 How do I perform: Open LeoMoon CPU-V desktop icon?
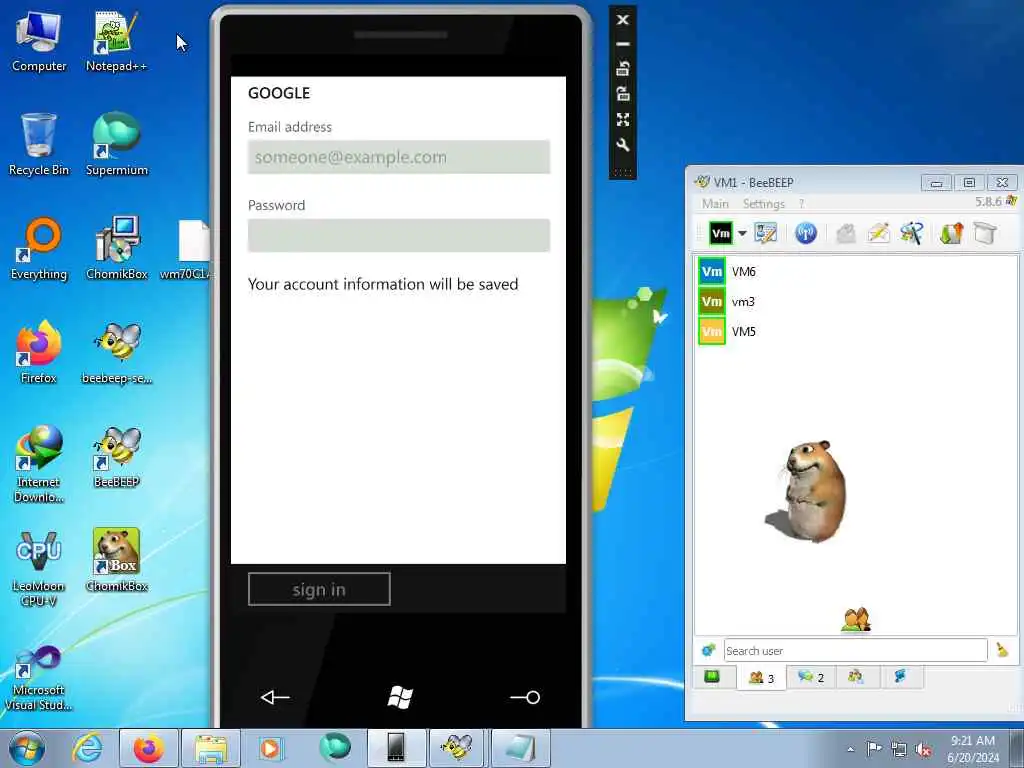coord(39,568)
